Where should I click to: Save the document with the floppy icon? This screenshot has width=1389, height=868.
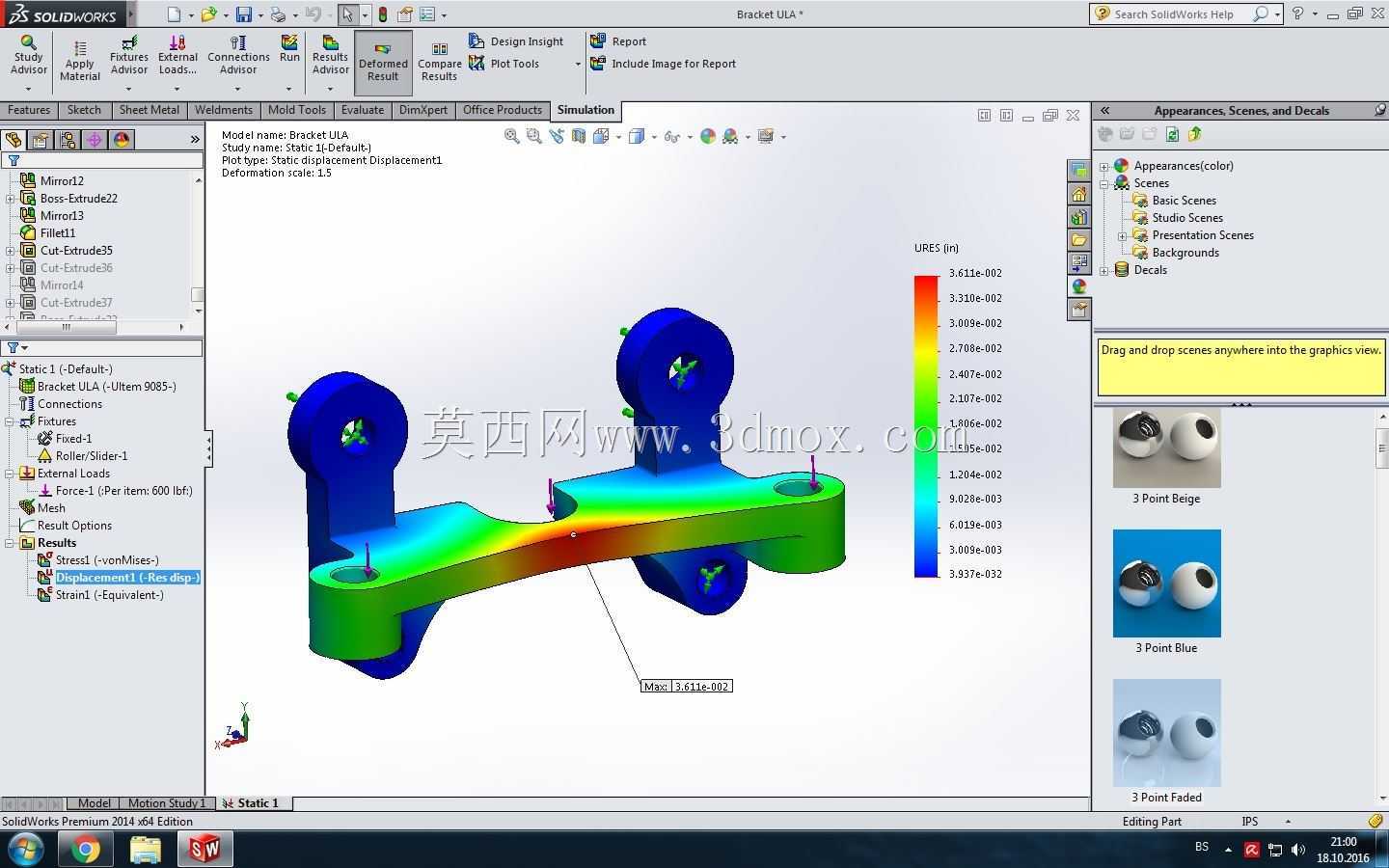[x=244, y=14]
